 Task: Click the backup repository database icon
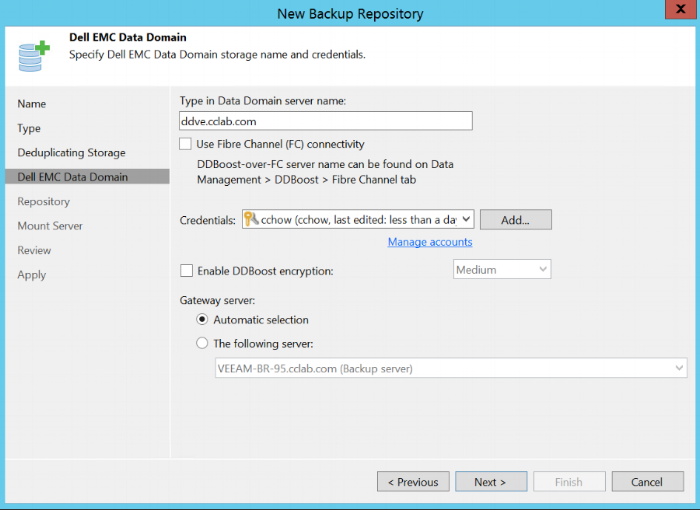click(34, 56)
